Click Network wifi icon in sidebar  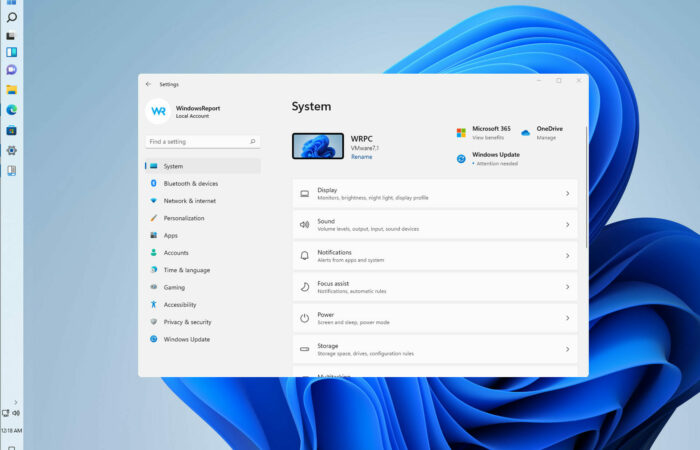(154, 200)
